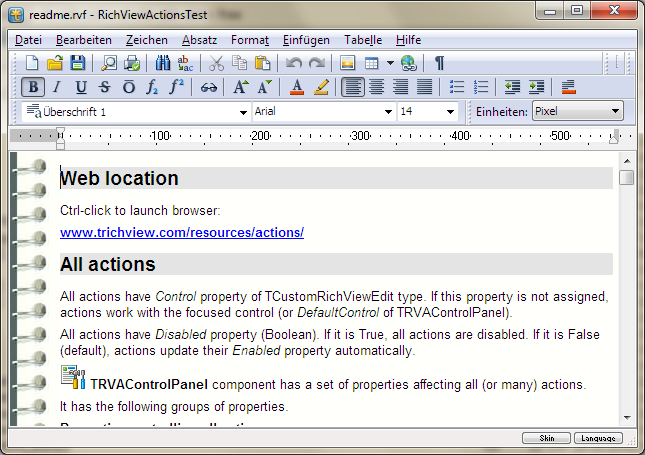645x455 pixels.
Task: Click the Insert hyperlink globe icon
Action: click(x=408, y=63)
